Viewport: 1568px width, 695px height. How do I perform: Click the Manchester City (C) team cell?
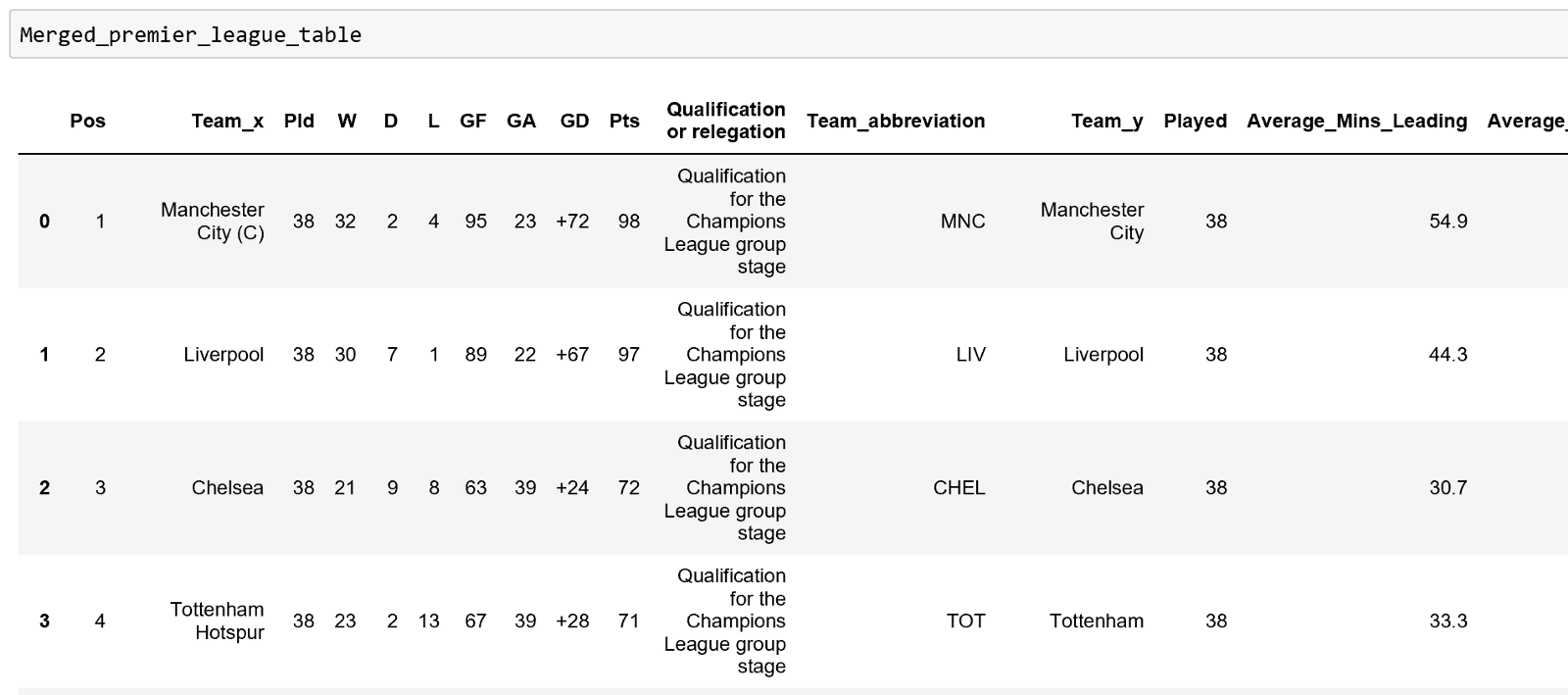click(x=213, y=222)
